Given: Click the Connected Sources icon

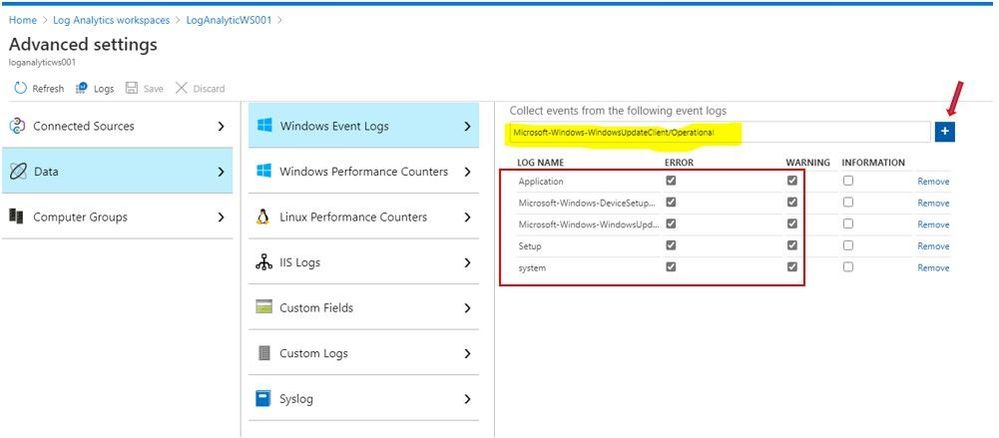Looking at the screenshot, I should click(17, 126).
